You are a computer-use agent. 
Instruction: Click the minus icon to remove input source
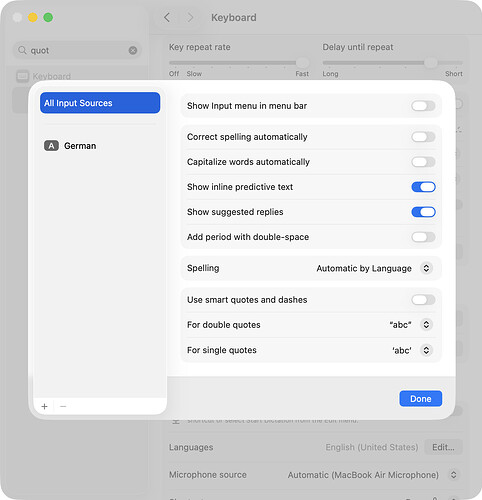(63, 406)
